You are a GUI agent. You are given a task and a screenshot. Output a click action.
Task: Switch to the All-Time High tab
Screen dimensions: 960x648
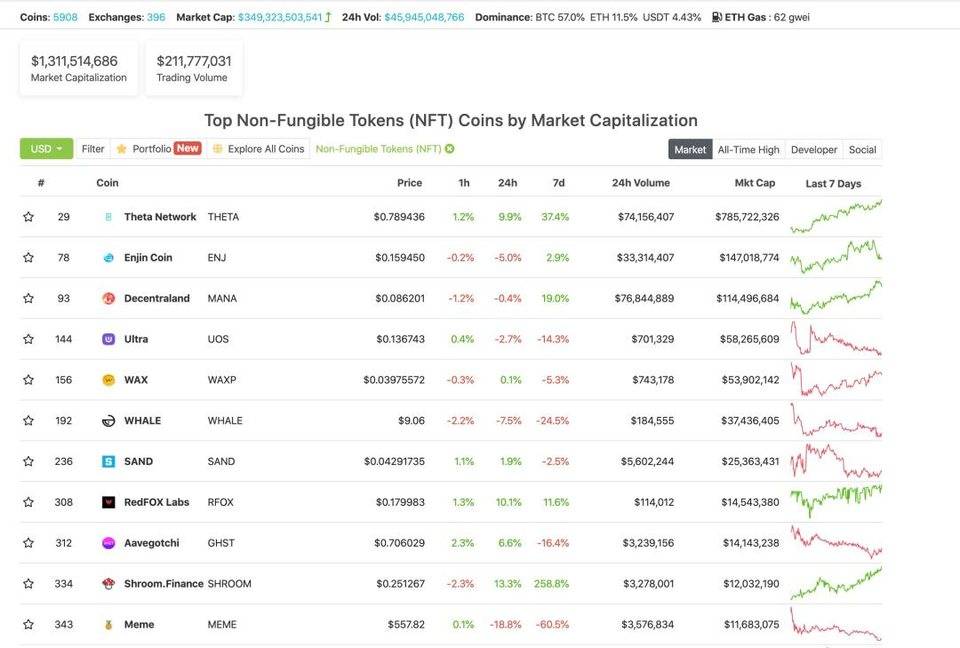click(x=748, y=149)
